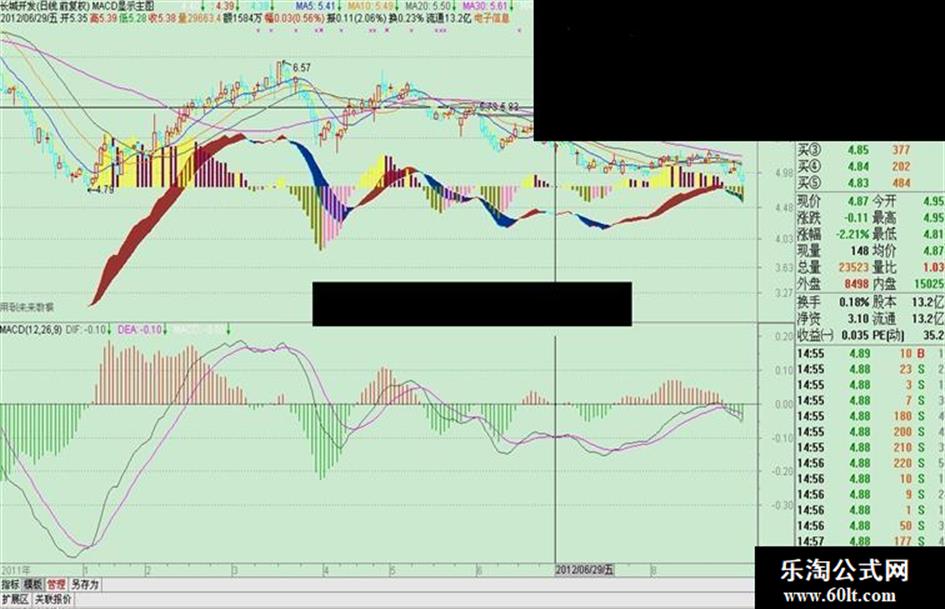This screenshot has width=945, height=609.
Task: Click the 涨跌 value -0.11
Action: [x=856, y=218]
